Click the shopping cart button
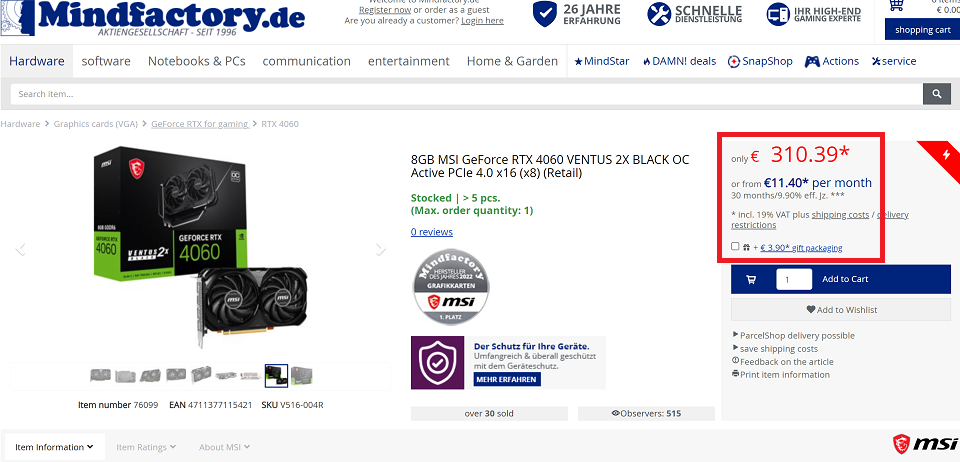Viewport: 960px width, 462px height. coord(922,30)
